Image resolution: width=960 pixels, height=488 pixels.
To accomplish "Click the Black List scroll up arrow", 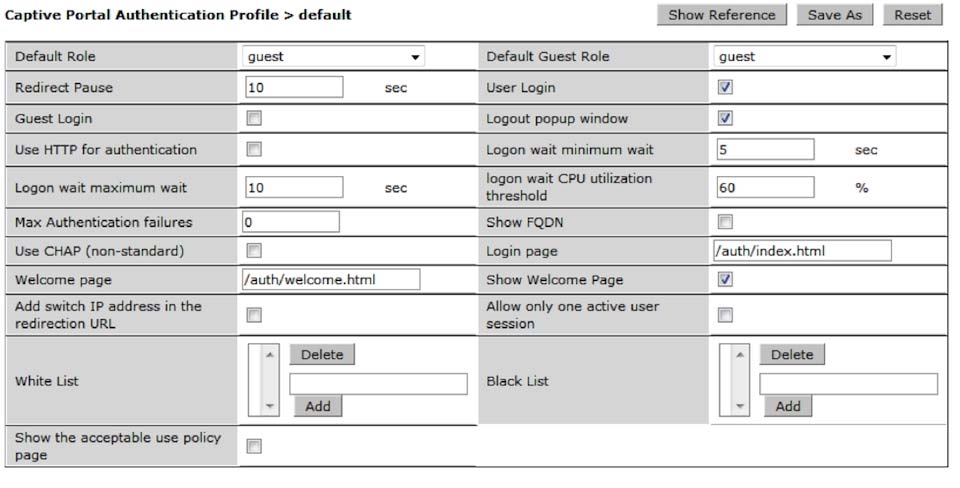I will click(x=740, y=355).
